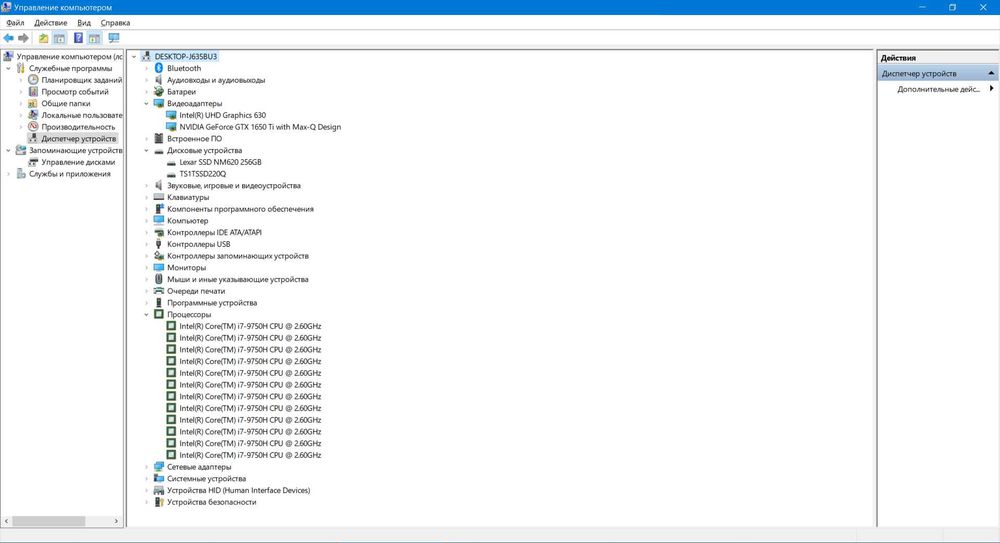Click the Контроллеры USB category icon
Image resolution: width=1000 pixels, height=543 pixels.
click(x=159, y=244)
